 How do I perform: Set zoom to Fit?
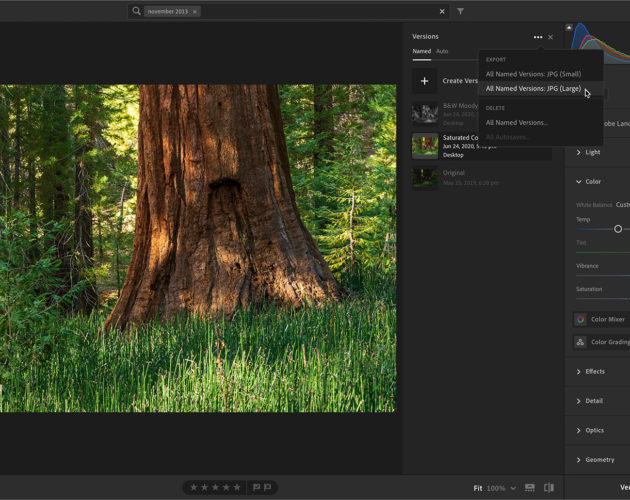(478, 488)
